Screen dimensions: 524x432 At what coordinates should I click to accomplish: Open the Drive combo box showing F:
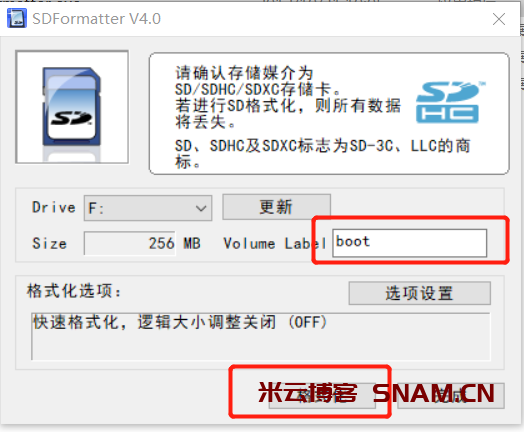click(x=148, y=208)
